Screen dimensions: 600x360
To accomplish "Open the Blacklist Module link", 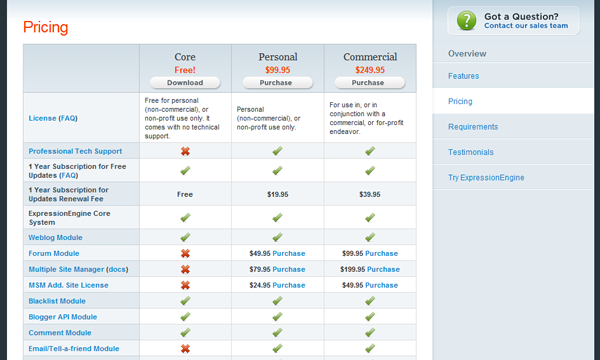I will pos(57,301).
